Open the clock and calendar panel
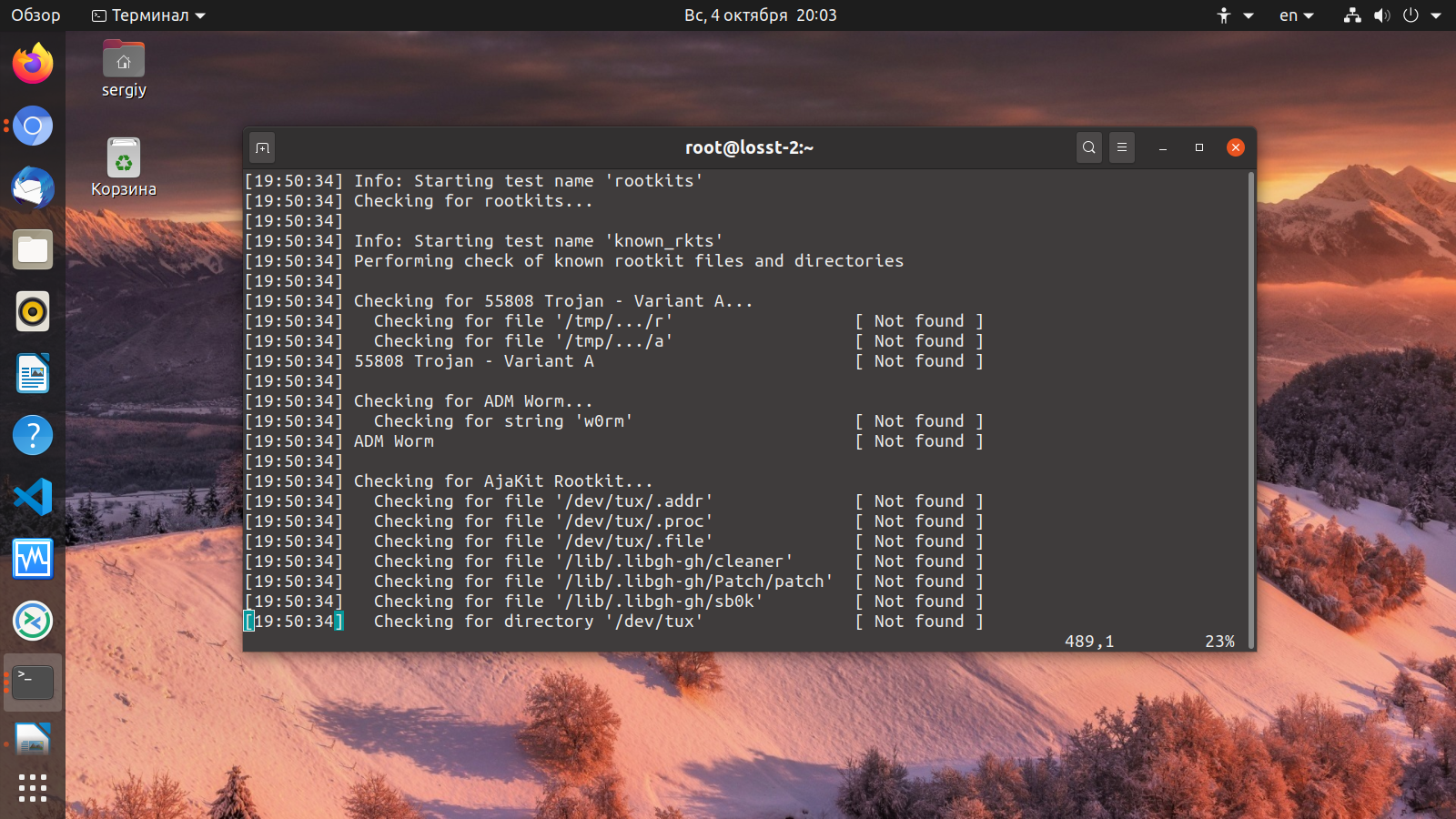Image resolution: width=1456 pixels, height=819 pixels. click(761, 15)
